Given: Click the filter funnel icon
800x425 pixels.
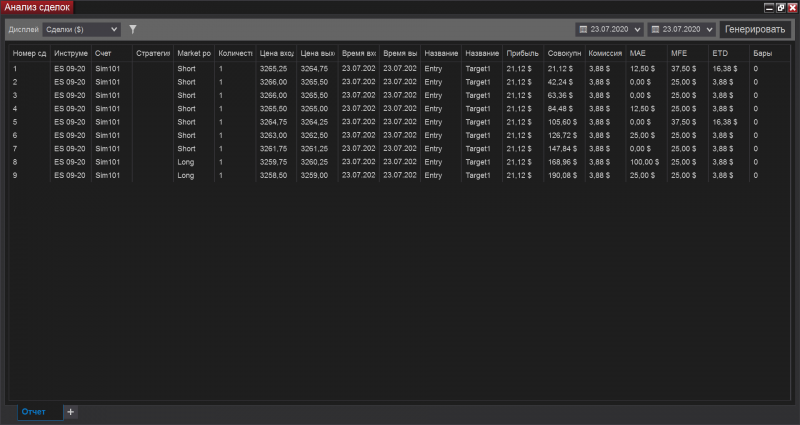Looking at the screenshot, I should [x=133, y=30].
